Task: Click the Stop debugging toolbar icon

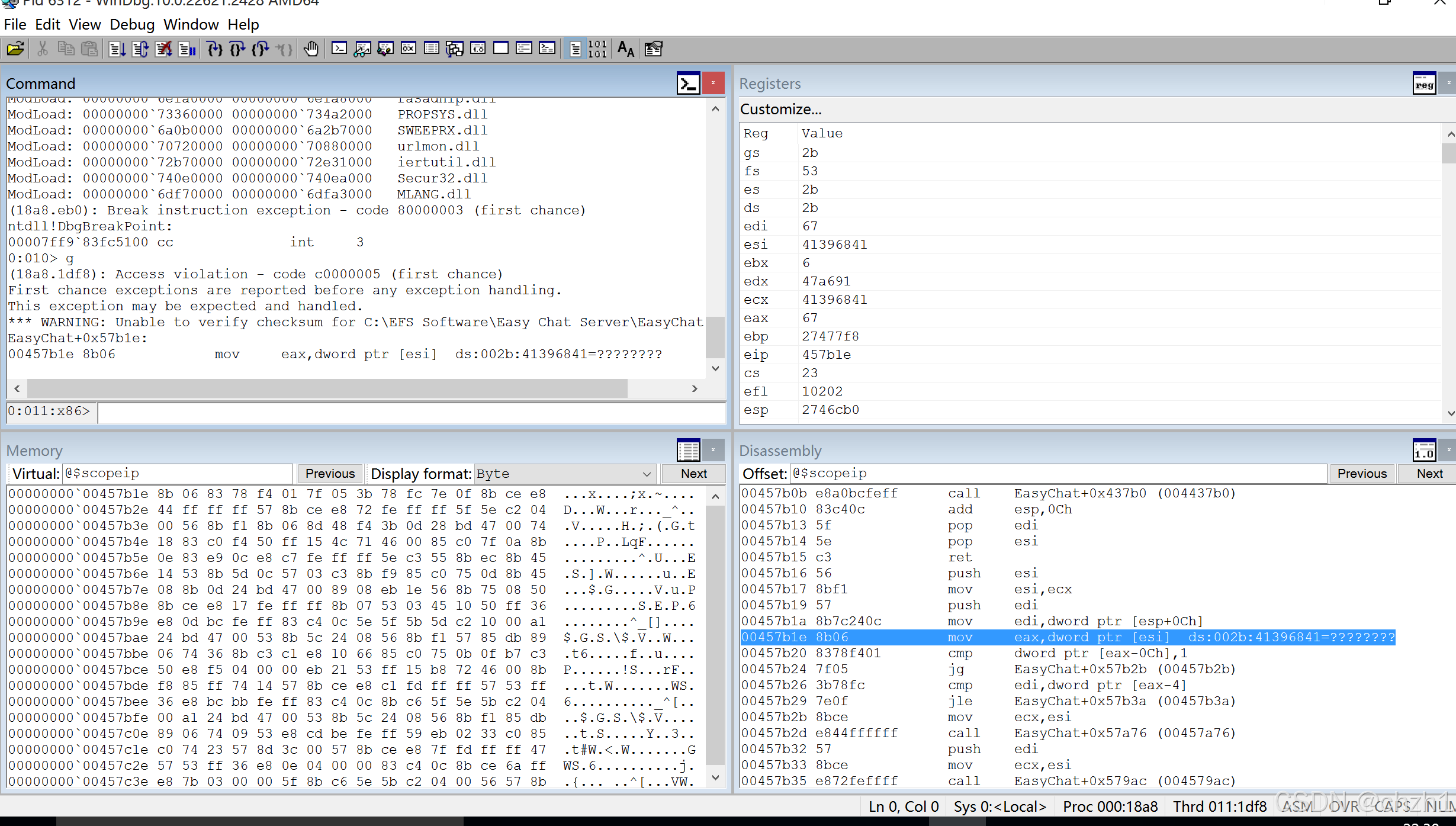Action: click(163, 49)
